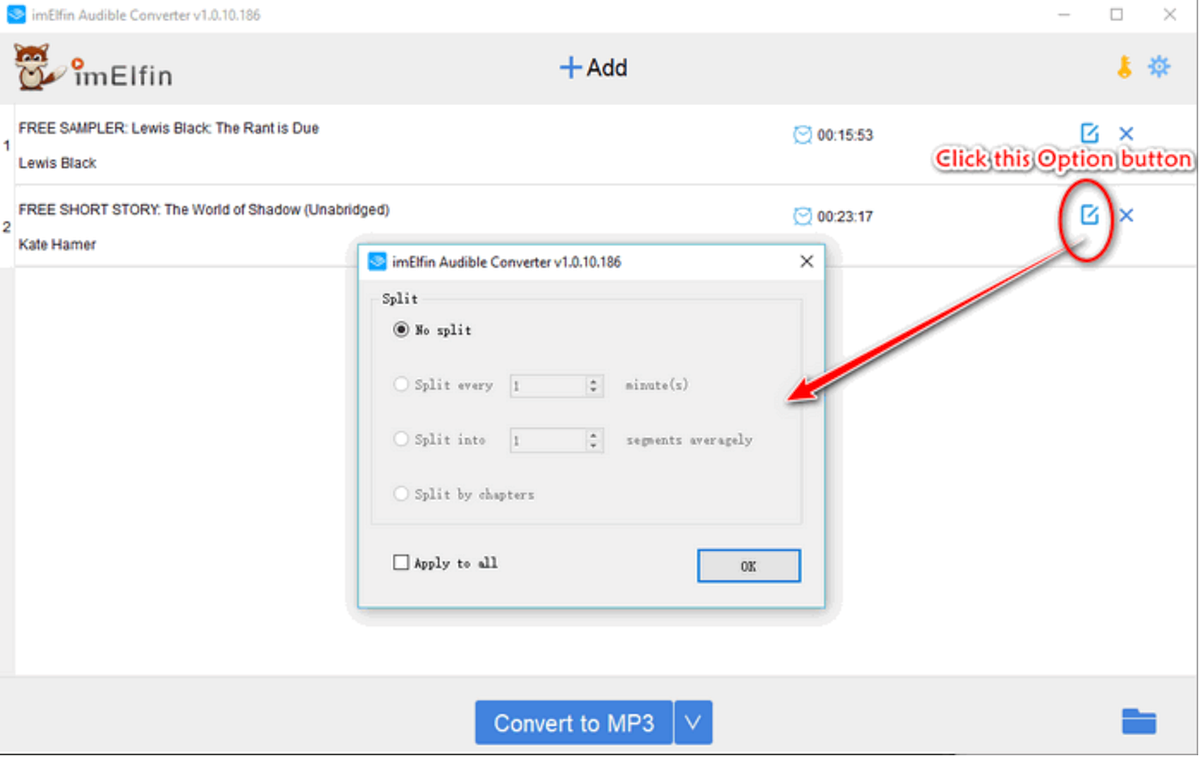Remove The World of Shadow from list

tap(1126, 215)
